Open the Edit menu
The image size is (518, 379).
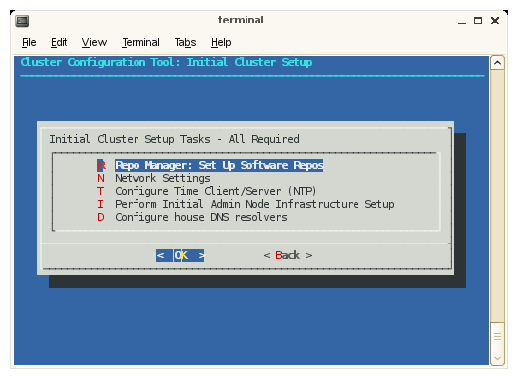tap(59, 42)
